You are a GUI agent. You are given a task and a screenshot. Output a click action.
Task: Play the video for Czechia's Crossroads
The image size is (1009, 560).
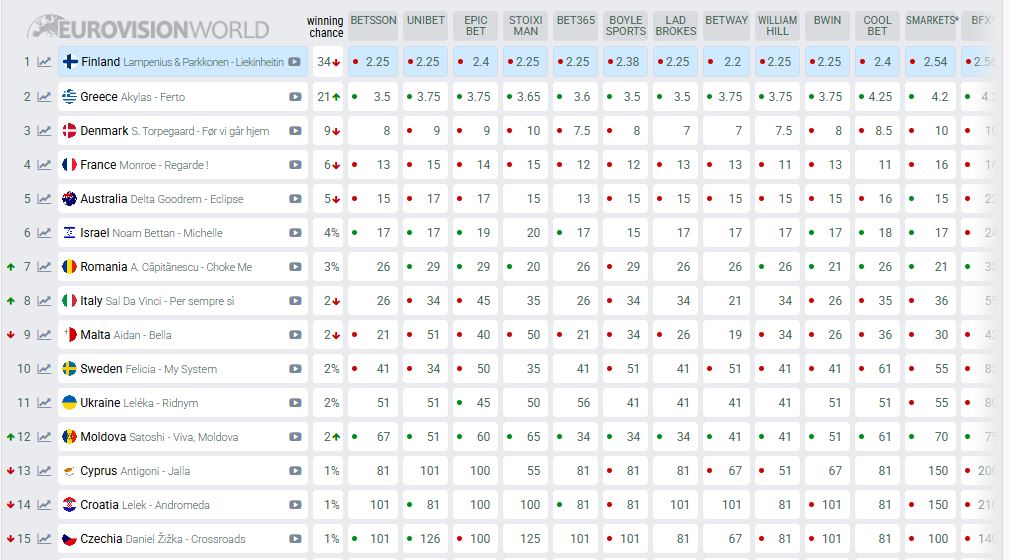[x=295, y=539]
